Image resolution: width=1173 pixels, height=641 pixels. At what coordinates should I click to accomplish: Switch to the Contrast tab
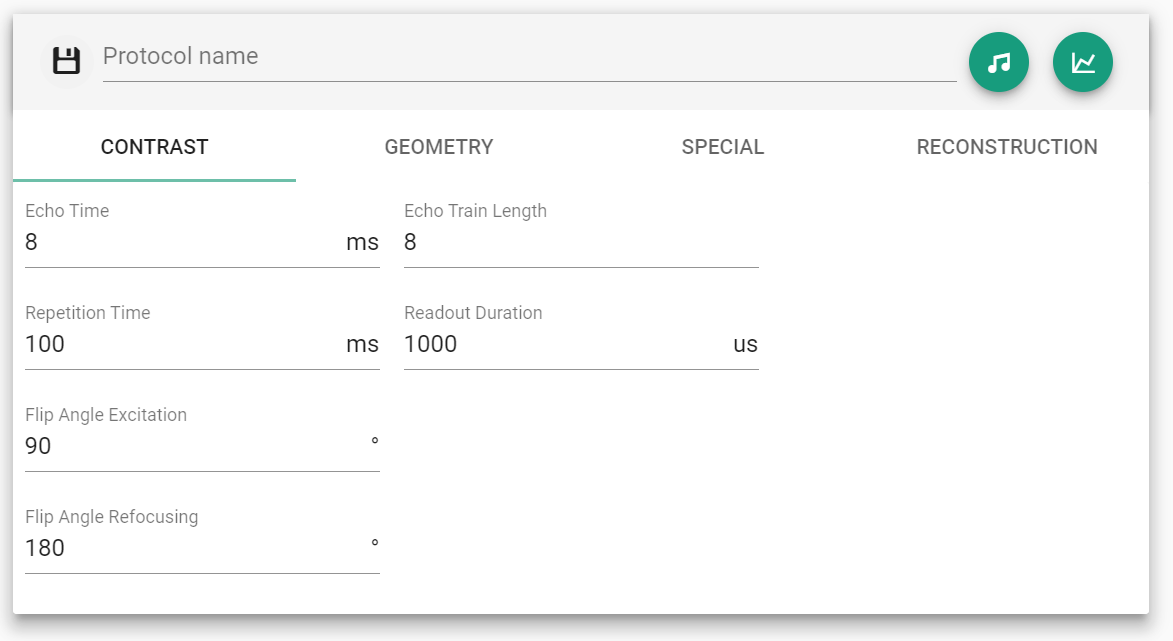(154, 147)
